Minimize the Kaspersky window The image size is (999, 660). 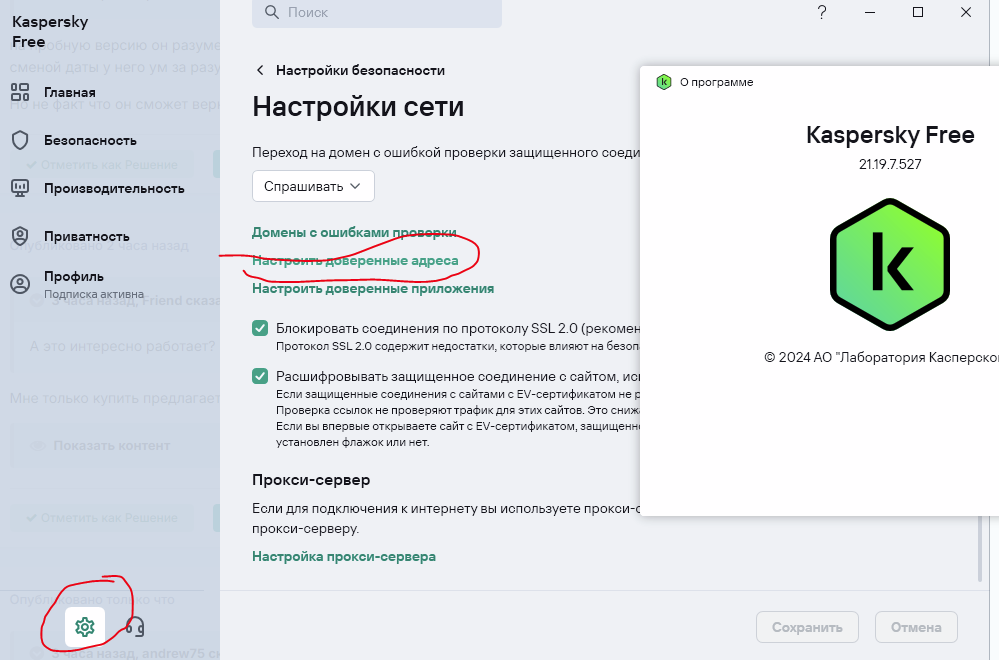click(870, 12)
